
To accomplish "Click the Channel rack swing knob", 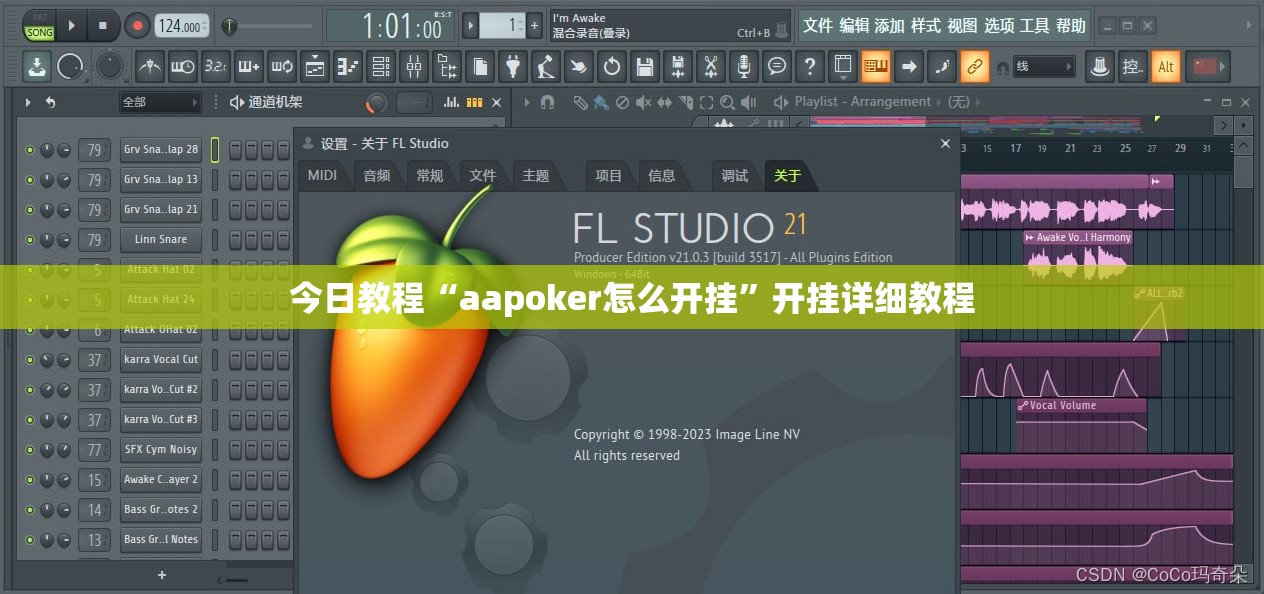I will (377, 102).
